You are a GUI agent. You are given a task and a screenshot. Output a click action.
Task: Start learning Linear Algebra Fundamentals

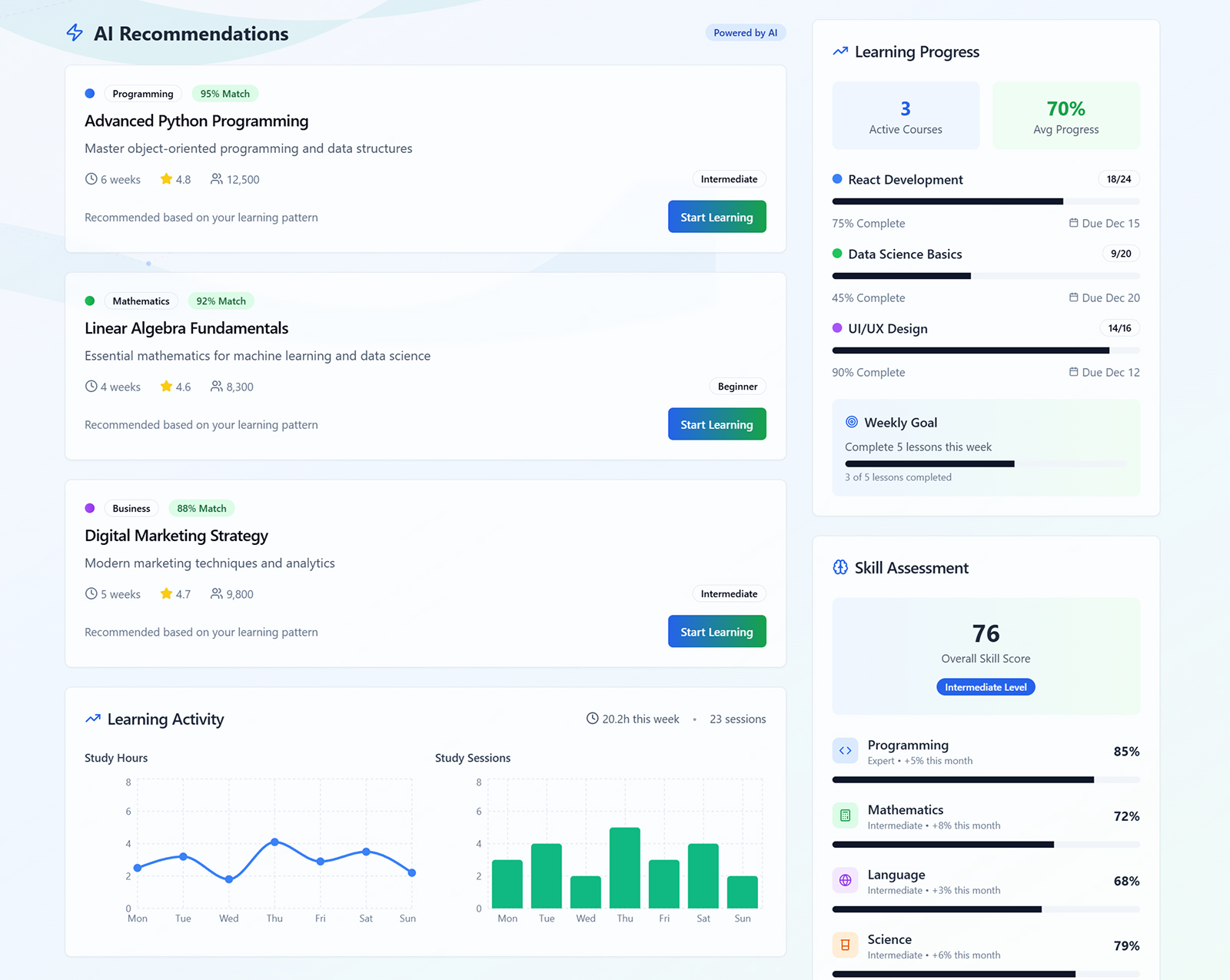point(716,424)
